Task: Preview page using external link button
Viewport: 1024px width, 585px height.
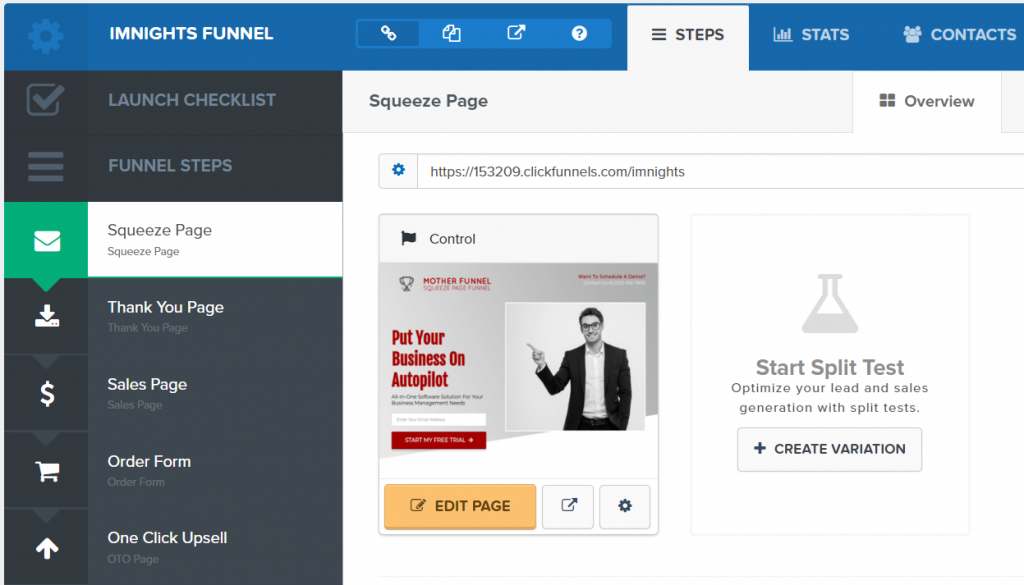Action: [x=568, y=506]
